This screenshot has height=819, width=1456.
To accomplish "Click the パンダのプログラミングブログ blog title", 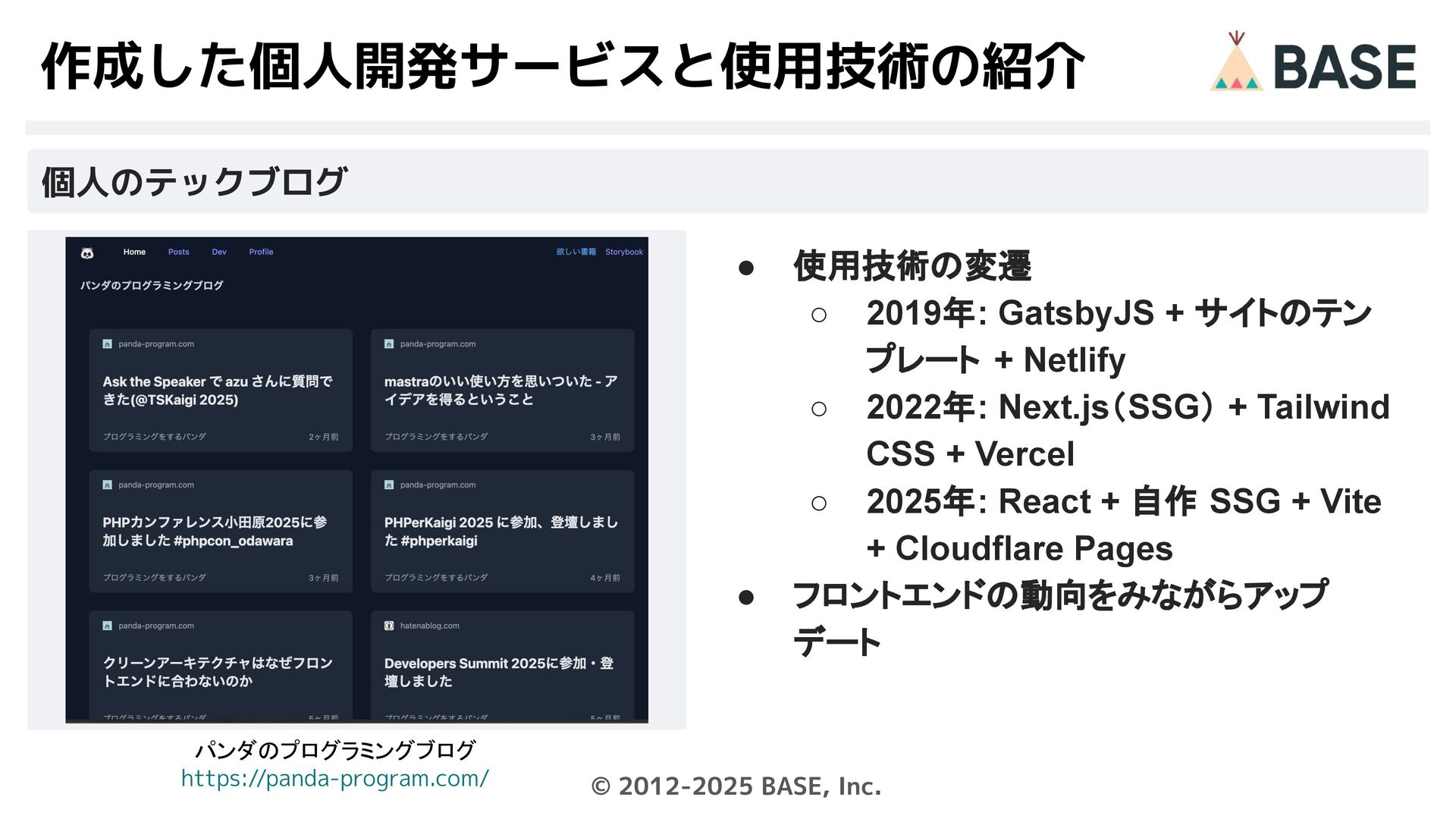I will click(152, 286).
